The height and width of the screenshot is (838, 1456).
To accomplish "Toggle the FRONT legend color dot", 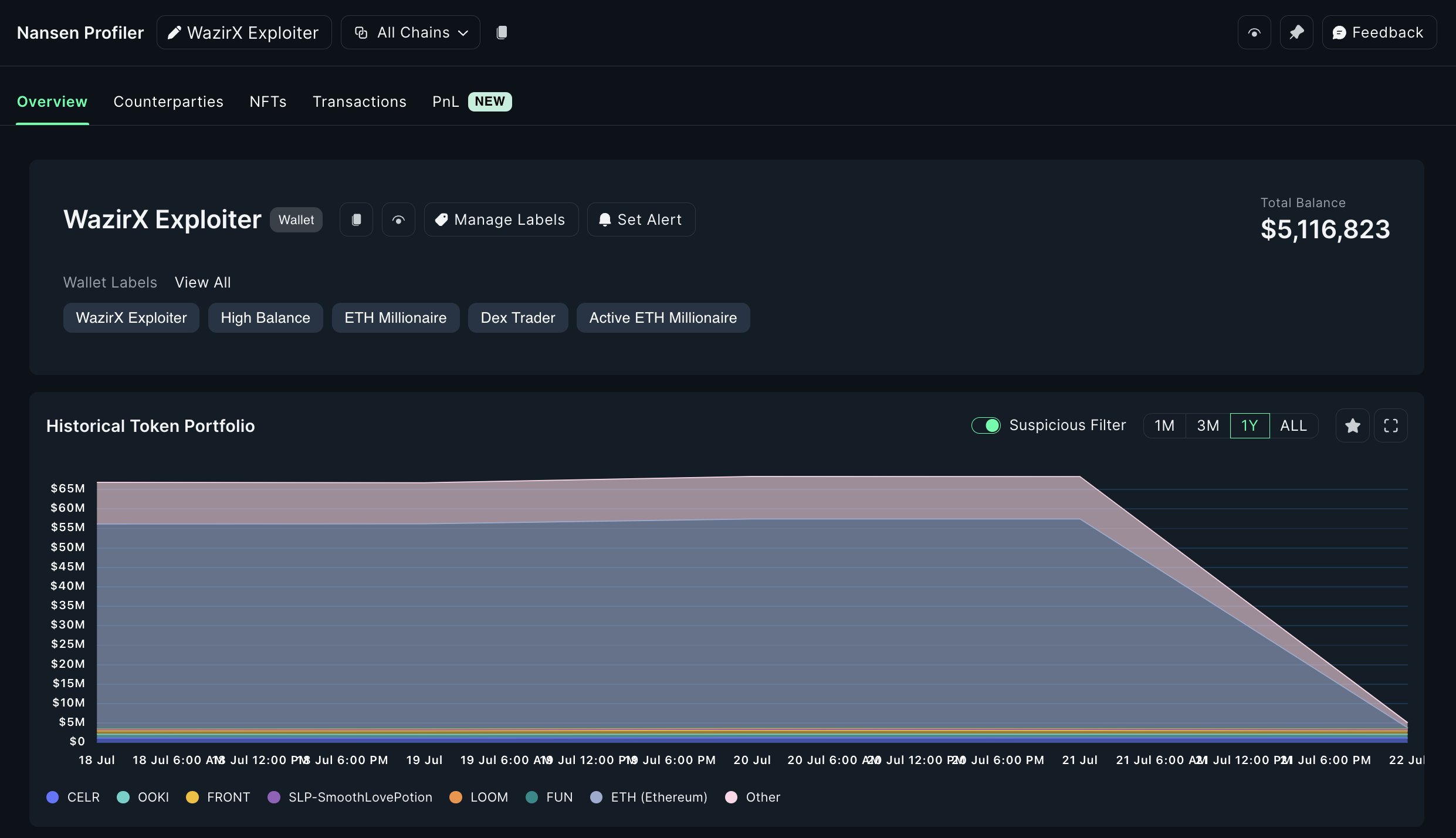I will [192, 797].
